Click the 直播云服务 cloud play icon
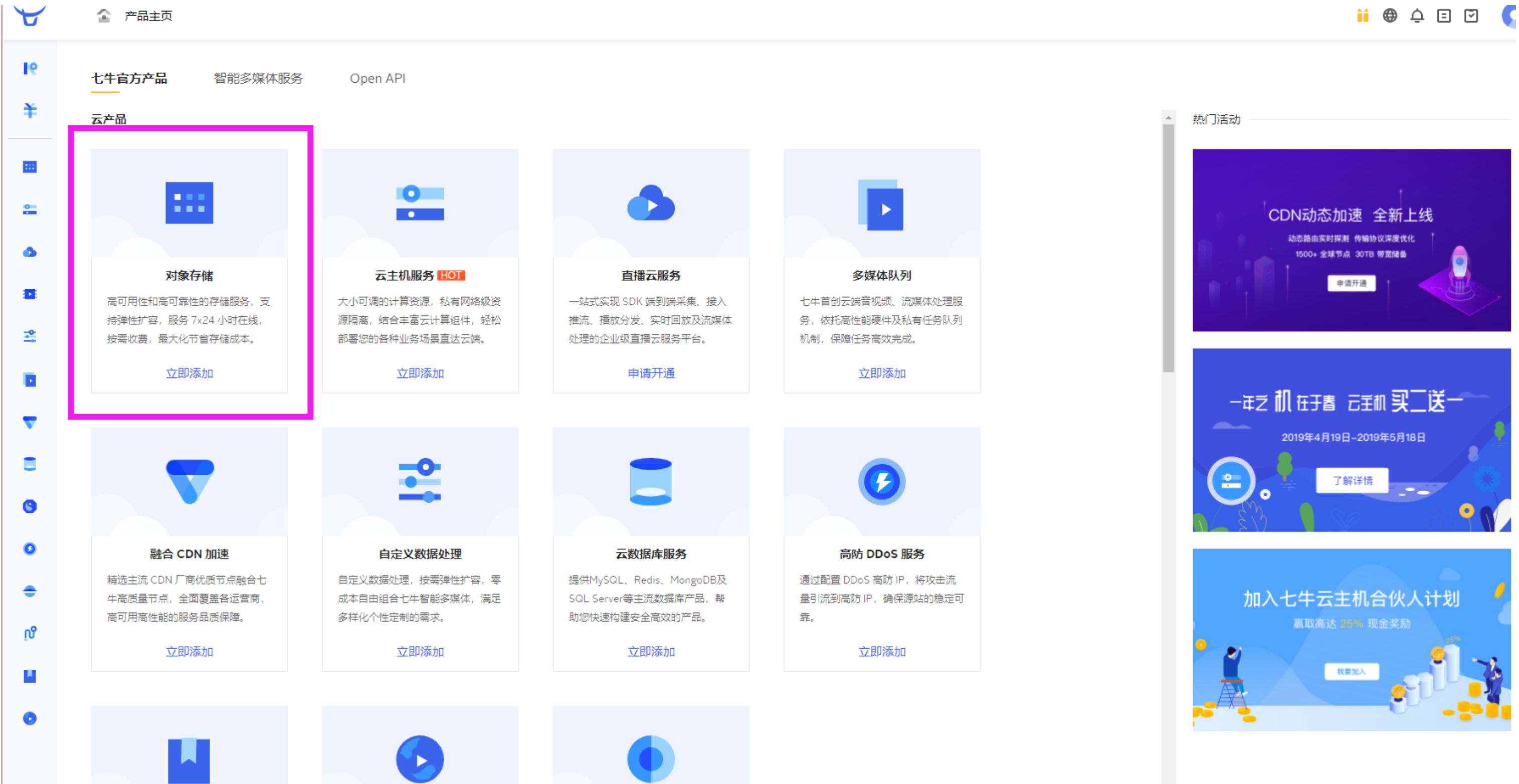 tap(651, 203)
